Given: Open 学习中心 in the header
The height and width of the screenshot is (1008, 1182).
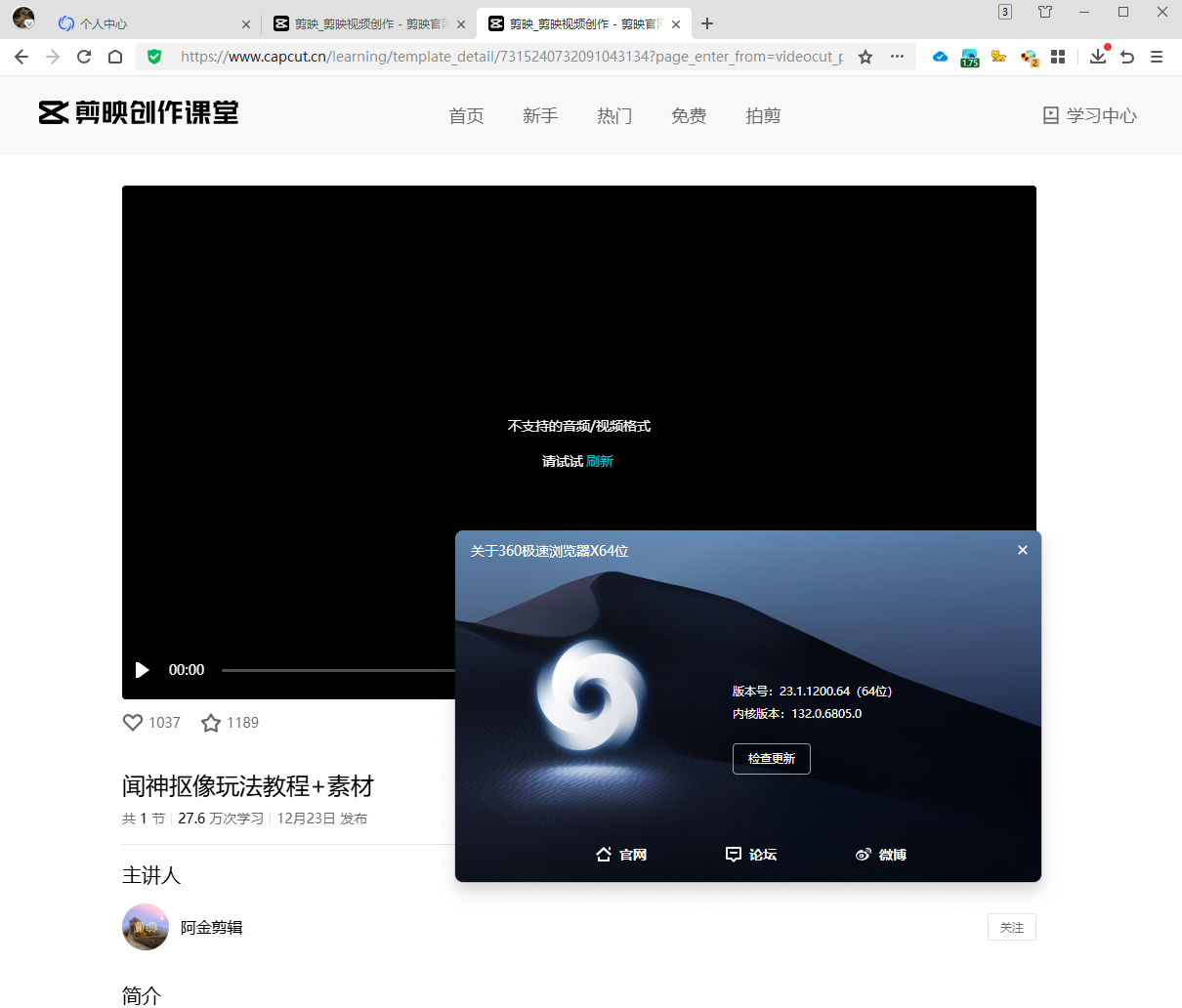Looking at the screenshot, I should 1090,115.
